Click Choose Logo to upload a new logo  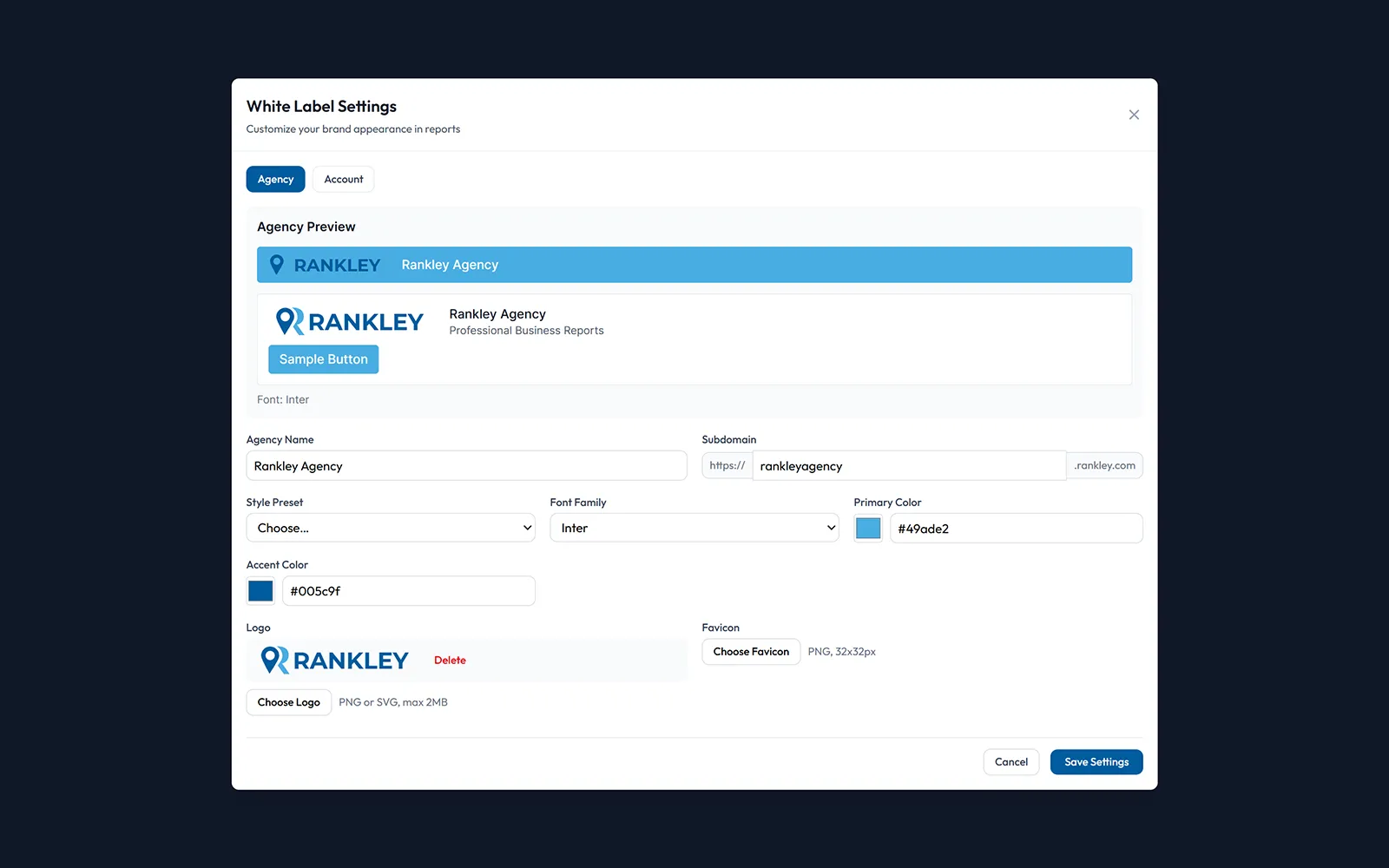coord(288,701)
